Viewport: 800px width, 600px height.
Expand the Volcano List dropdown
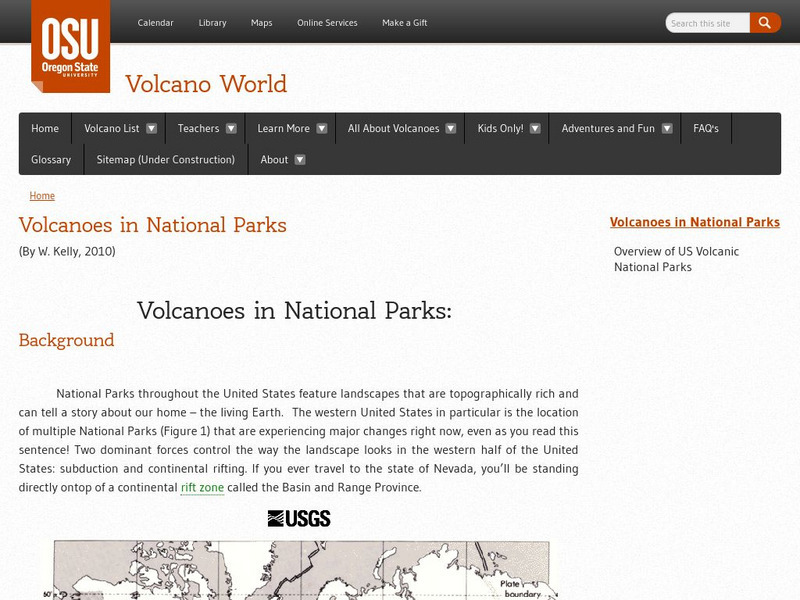coord(116,128)
